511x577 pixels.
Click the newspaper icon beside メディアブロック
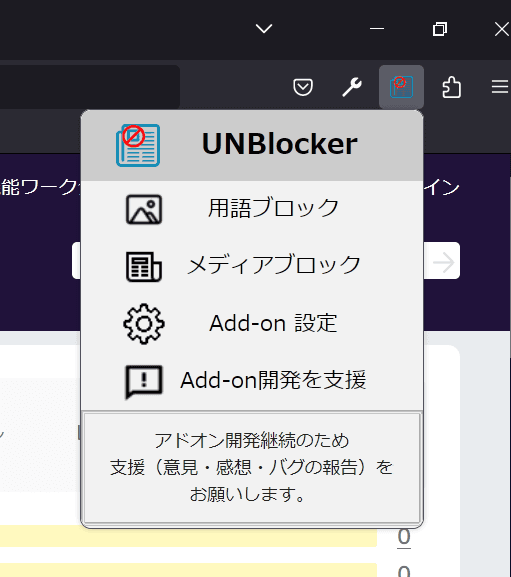click(144, 266)
